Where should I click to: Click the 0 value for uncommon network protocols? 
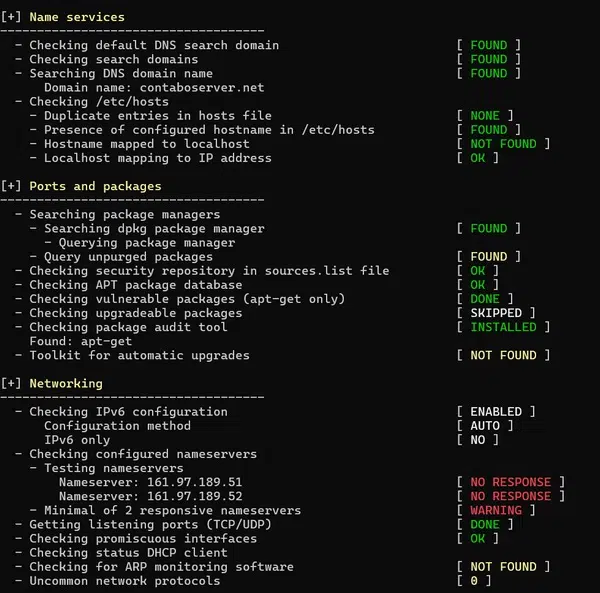point(474,580)
